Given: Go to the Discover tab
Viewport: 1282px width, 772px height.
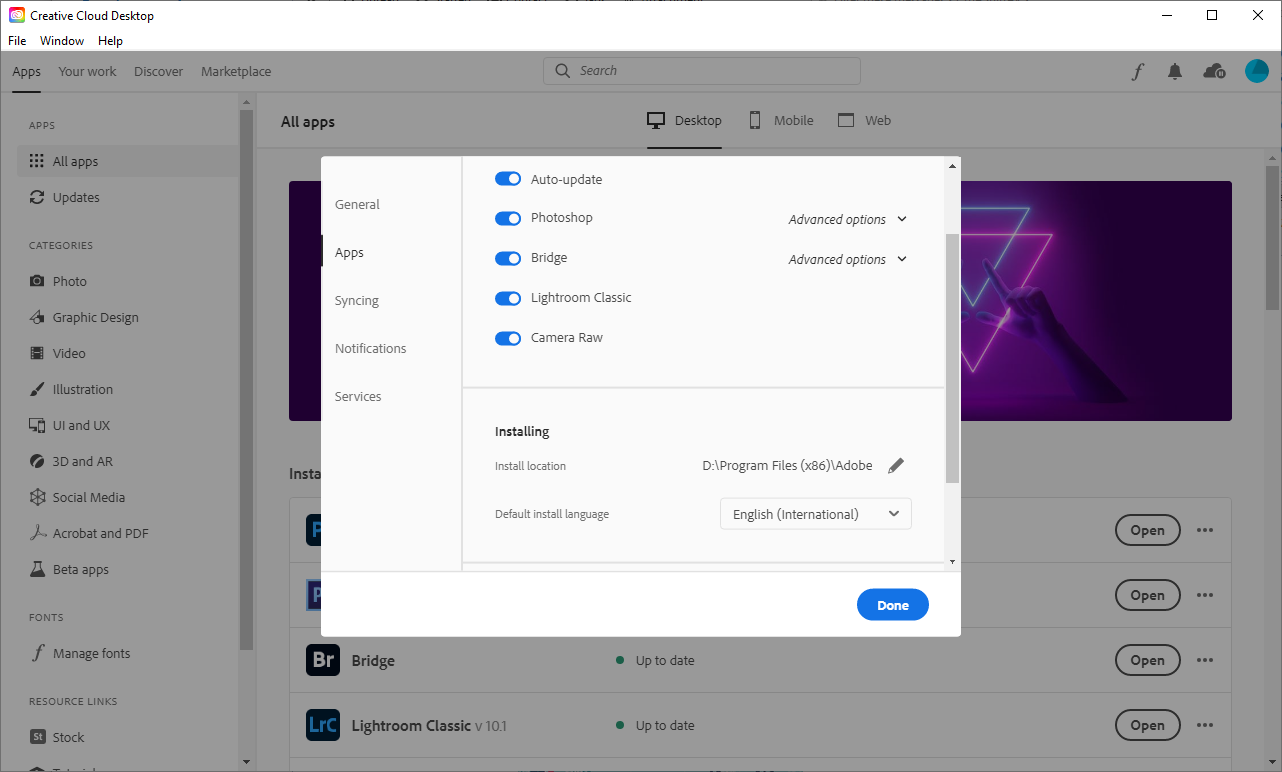Looking at the screenshot, I should (x=159, y=71).
